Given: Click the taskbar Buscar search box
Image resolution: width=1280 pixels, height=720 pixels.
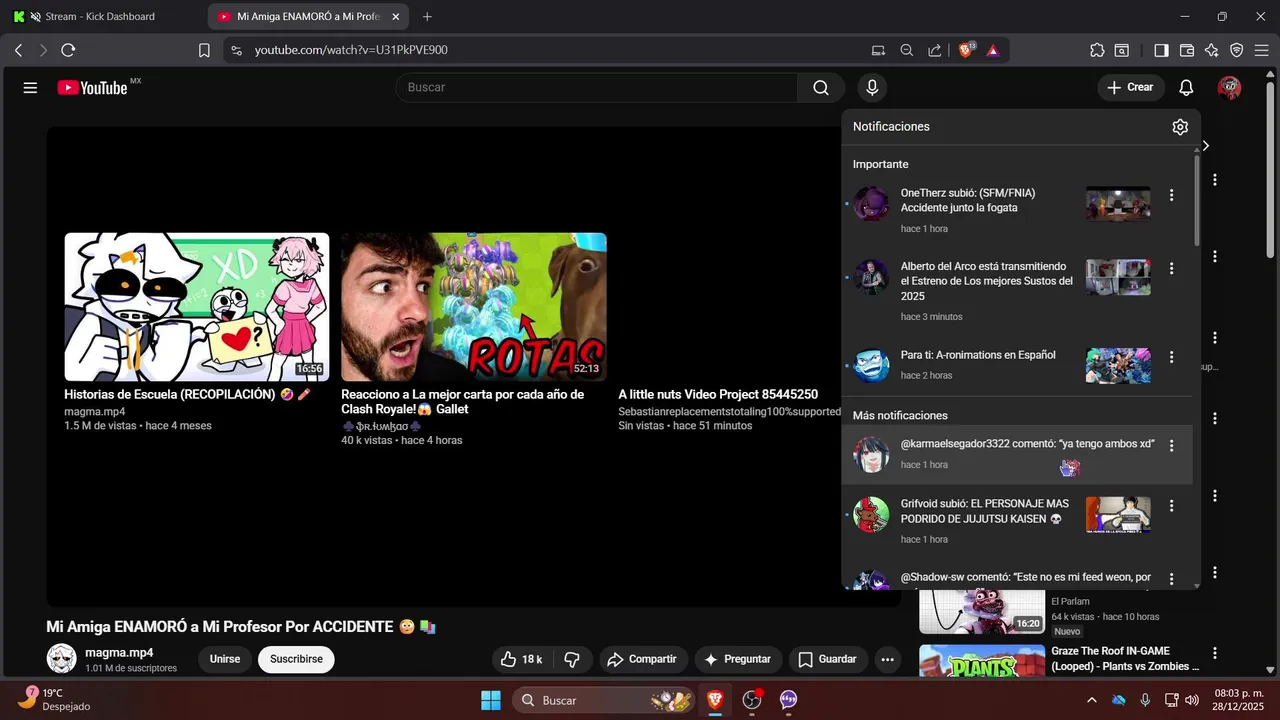Looking at the screenshot, I should [604, 700].
